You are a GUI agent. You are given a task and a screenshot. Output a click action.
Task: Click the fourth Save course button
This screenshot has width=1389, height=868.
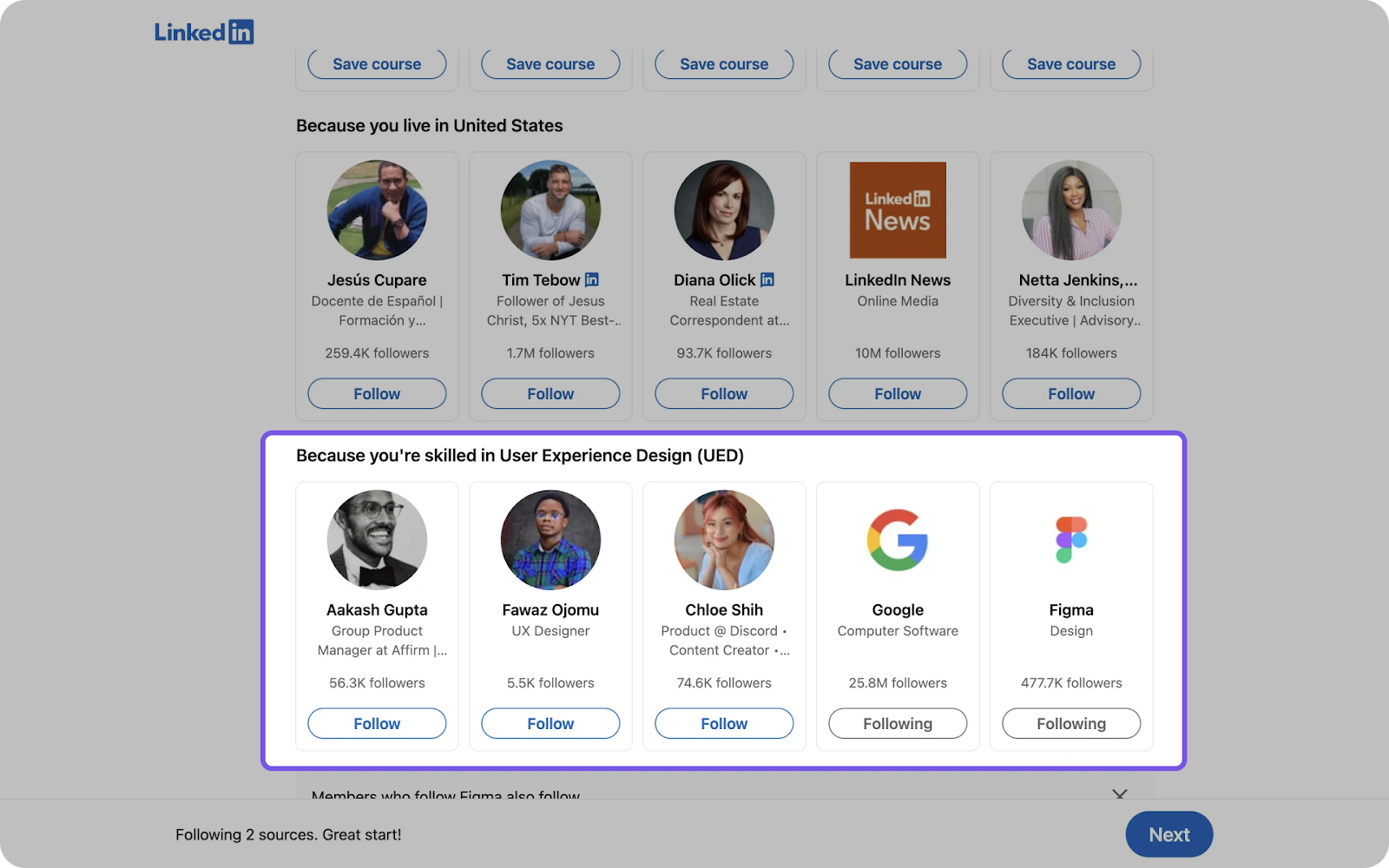[898, 64]
